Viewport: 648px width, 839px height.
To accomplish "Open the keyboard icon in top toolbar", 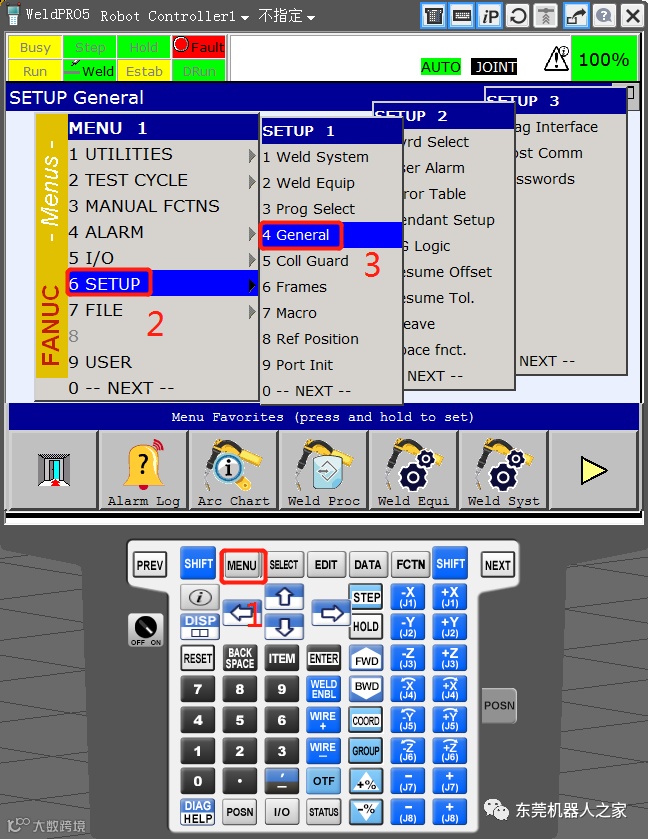I will tap(462, 16).
